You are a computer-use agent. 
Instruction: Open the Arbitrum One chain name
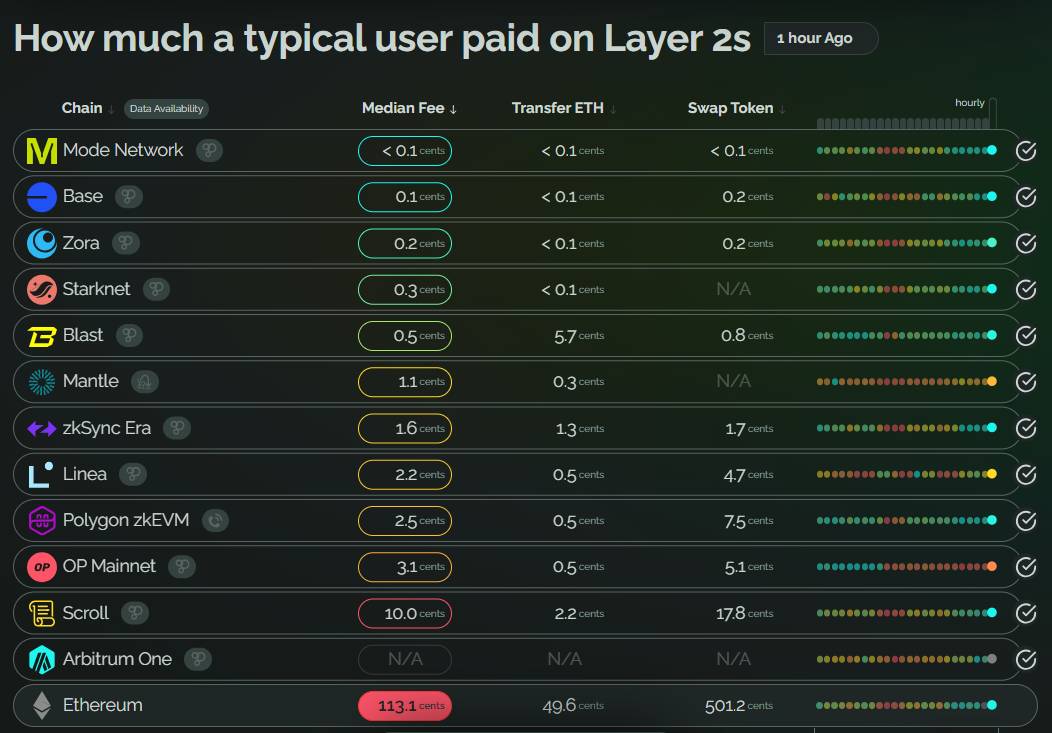coord(117,659)
